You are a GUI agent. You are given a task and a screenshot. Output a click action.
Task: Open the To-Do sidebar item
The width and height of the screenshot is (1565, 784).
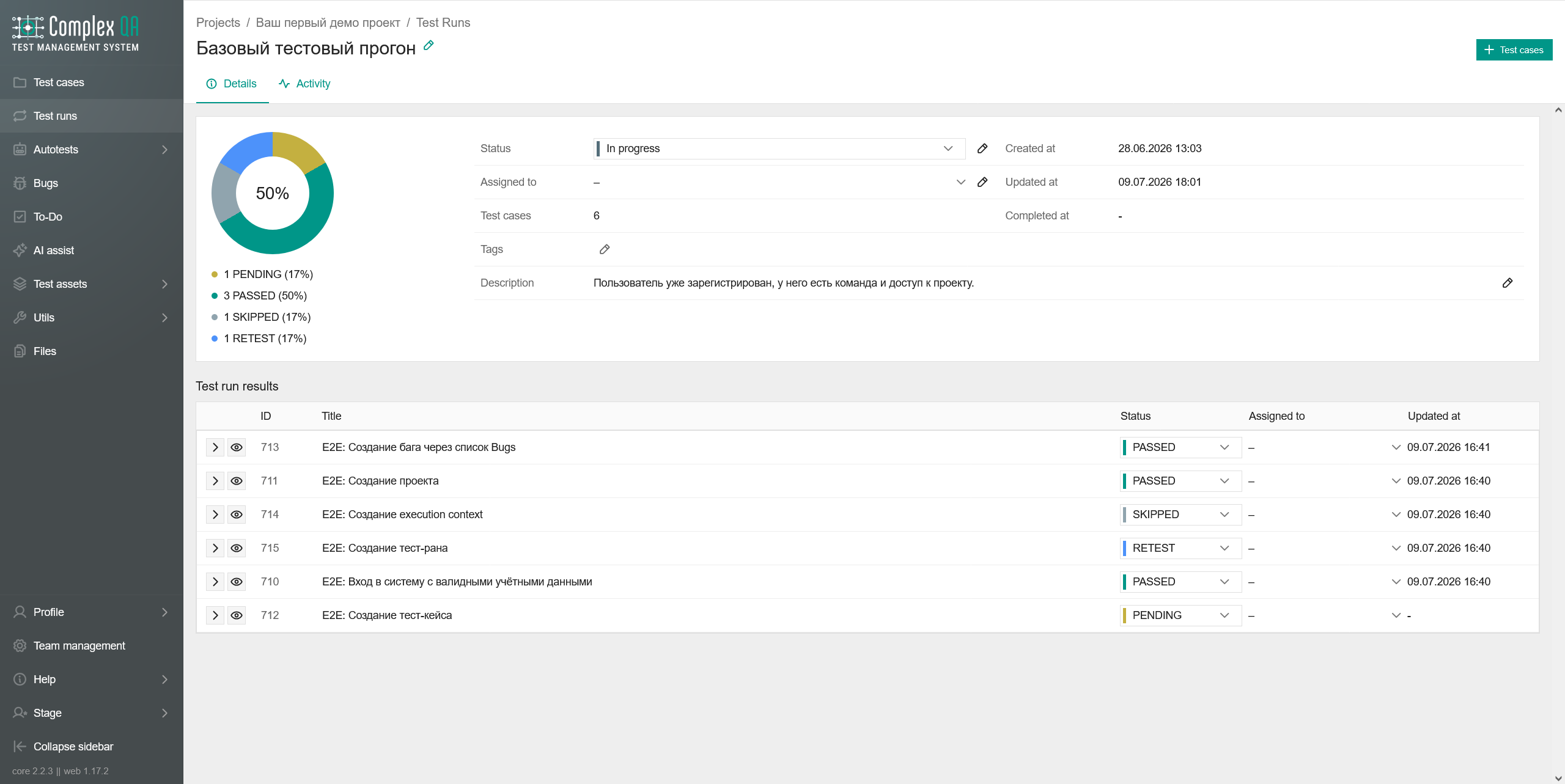point(92,217)
